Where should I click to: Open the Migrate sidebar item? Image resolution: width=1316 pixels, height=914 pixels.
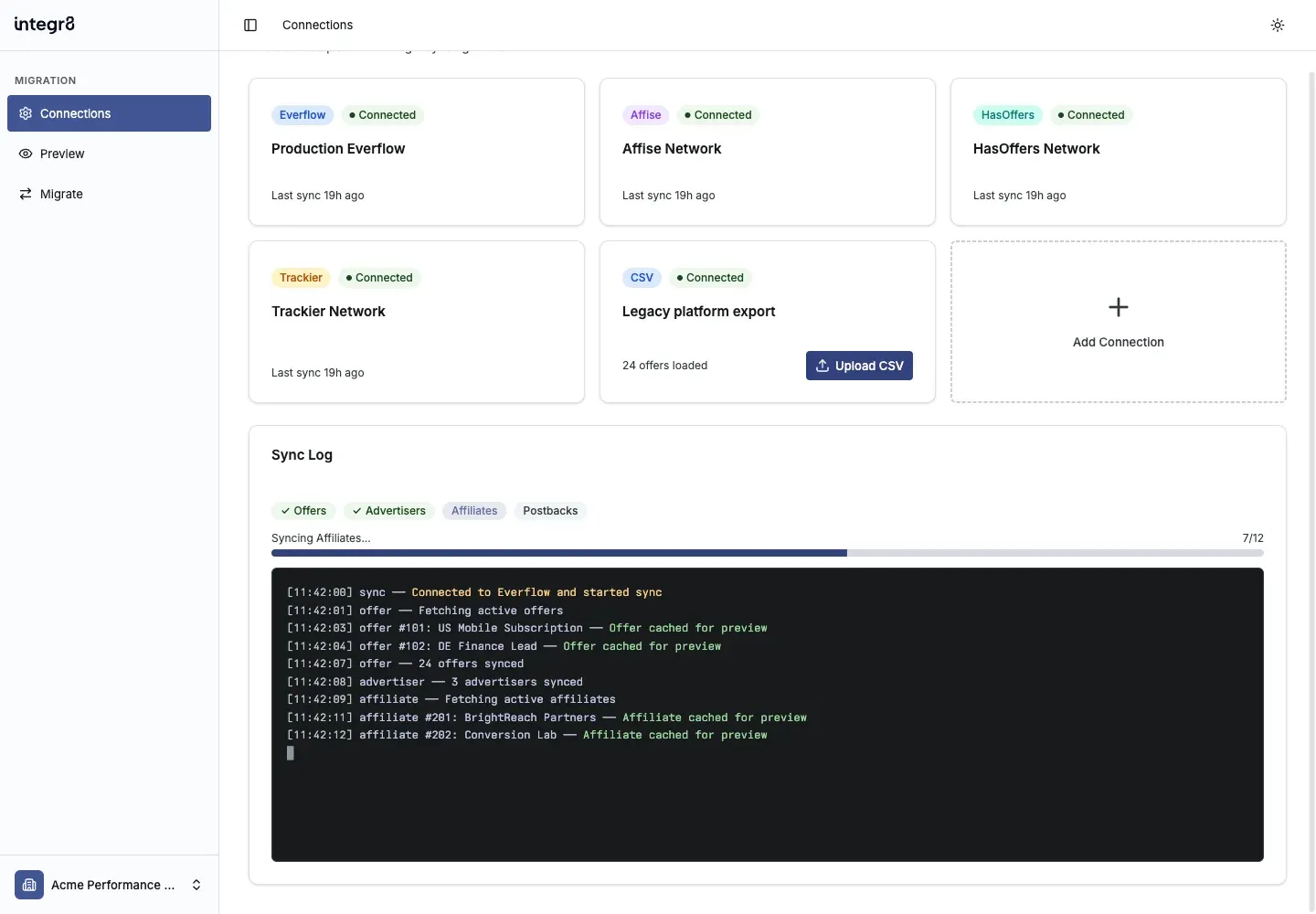tap(109, 194)
